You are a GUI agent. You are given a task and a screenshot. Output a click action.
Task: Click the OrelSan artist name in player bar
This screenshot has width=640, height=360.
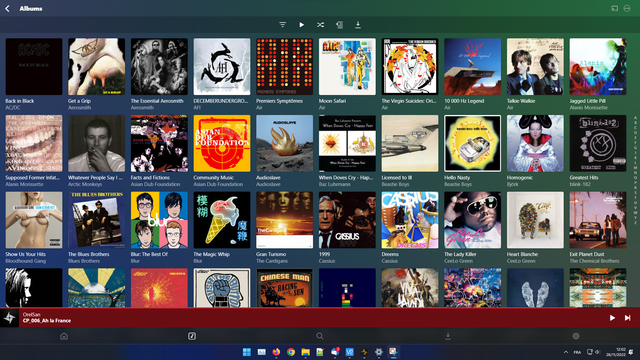31,315
